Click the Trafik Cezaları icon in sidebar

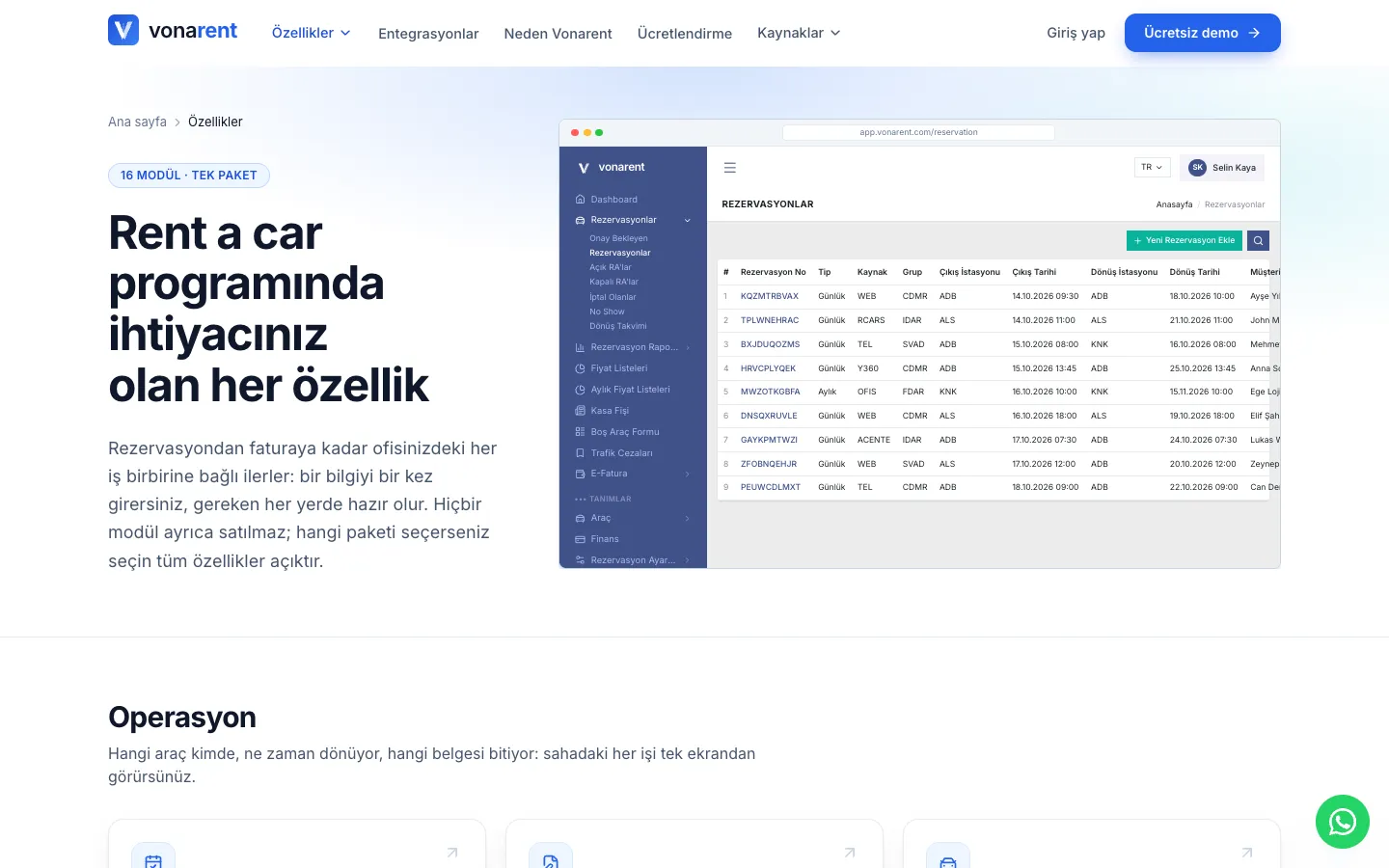581,453
